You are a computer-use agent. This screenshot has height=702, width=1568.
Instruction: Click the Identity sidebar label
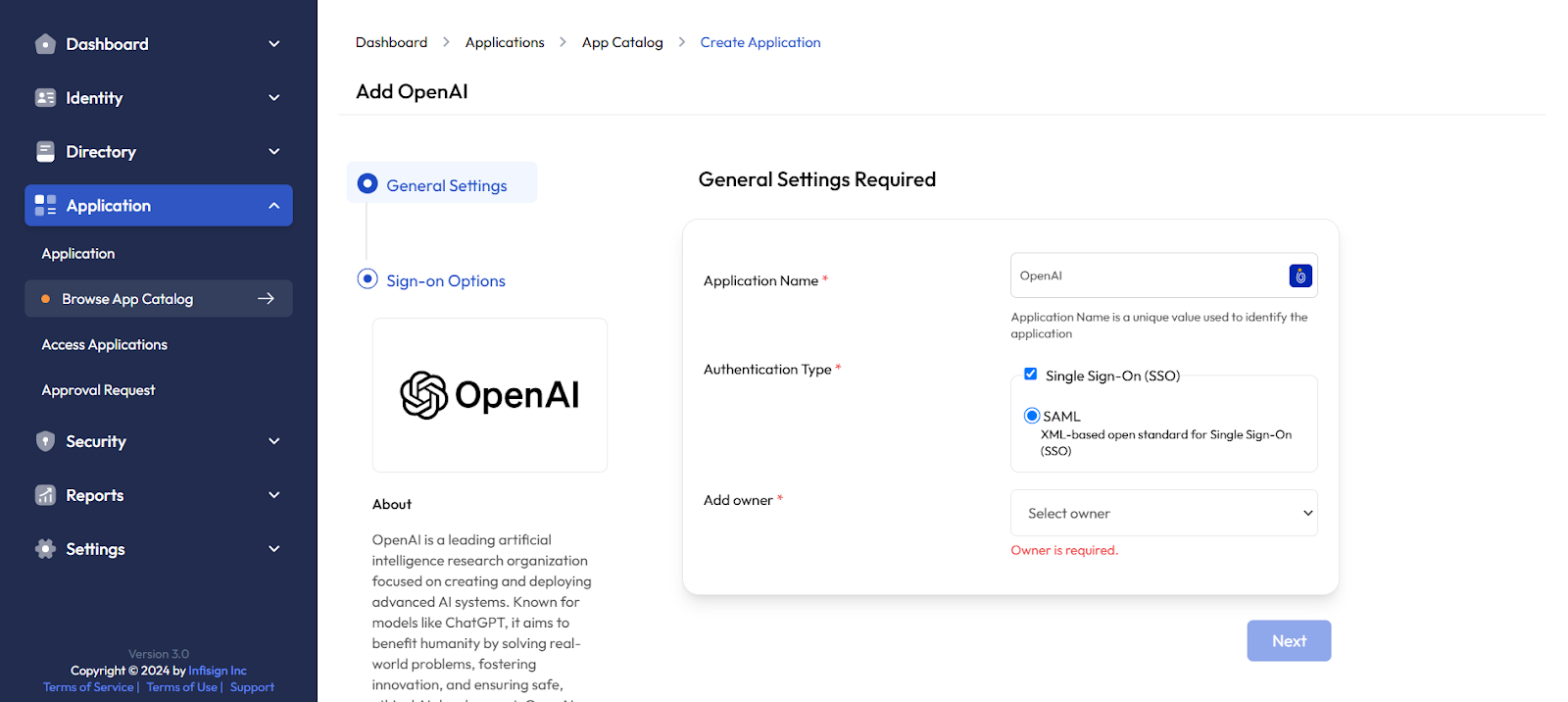point(94,98)
